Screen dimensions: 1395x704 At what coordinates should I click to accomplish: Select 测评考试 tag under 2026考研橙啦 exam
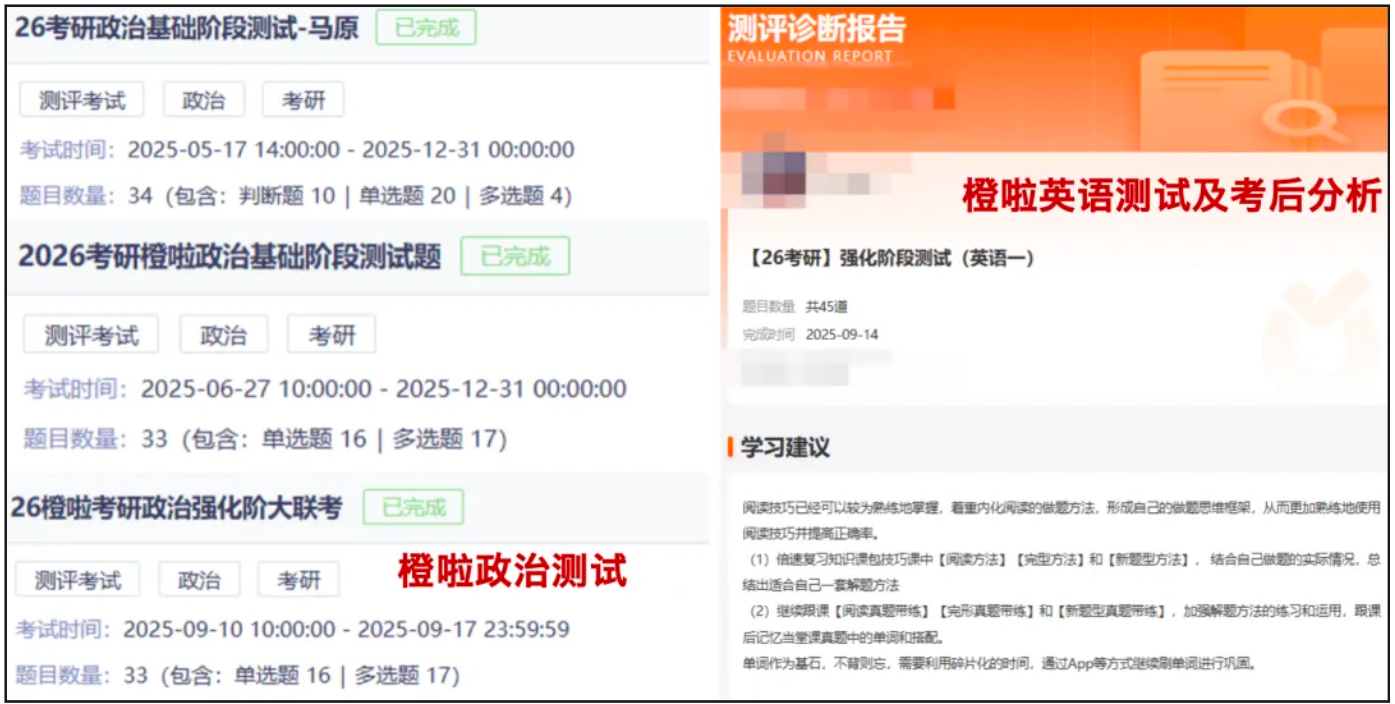[x=91, y=335]
